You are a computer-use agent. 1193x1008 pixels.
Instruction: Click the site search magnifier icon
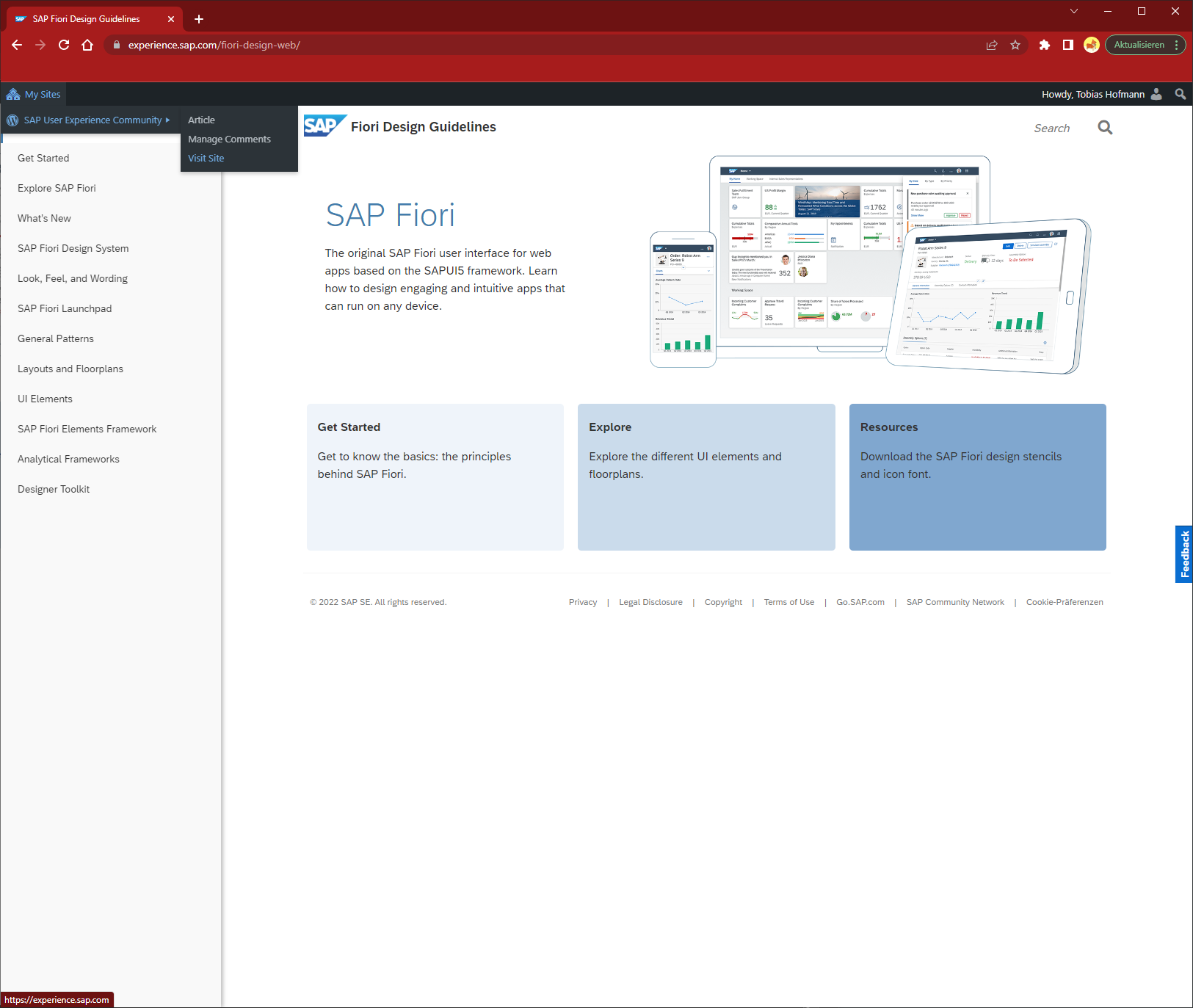(x=1105, y=128)
